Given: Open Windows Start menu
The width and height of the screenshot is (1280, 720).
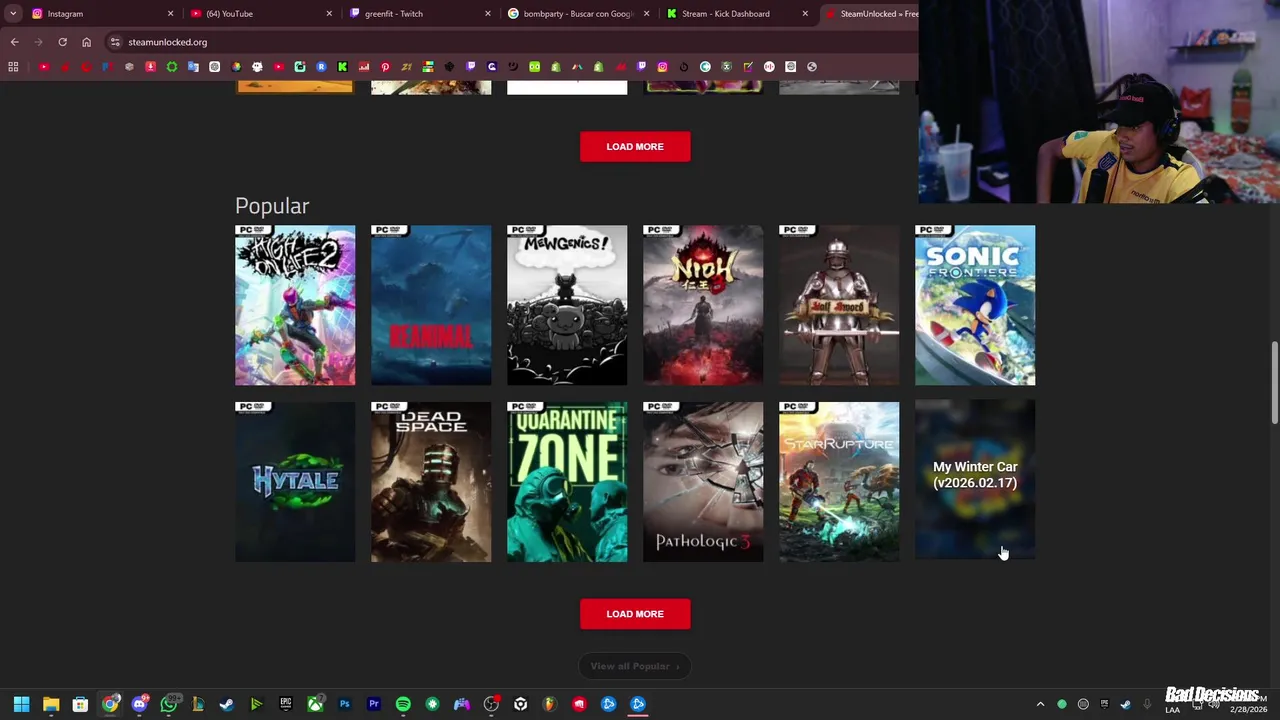Looking at the screenshot, I should pos(21,704).
